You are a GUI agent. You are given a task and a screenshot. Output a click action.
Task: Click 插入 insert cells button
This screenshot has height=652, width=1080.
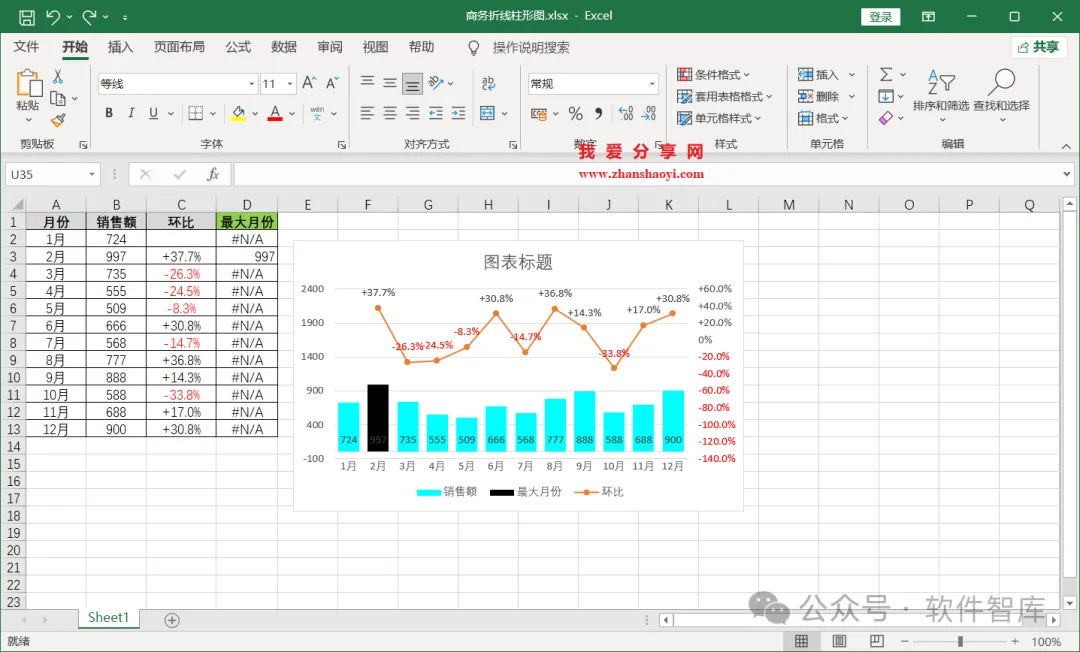818,74
